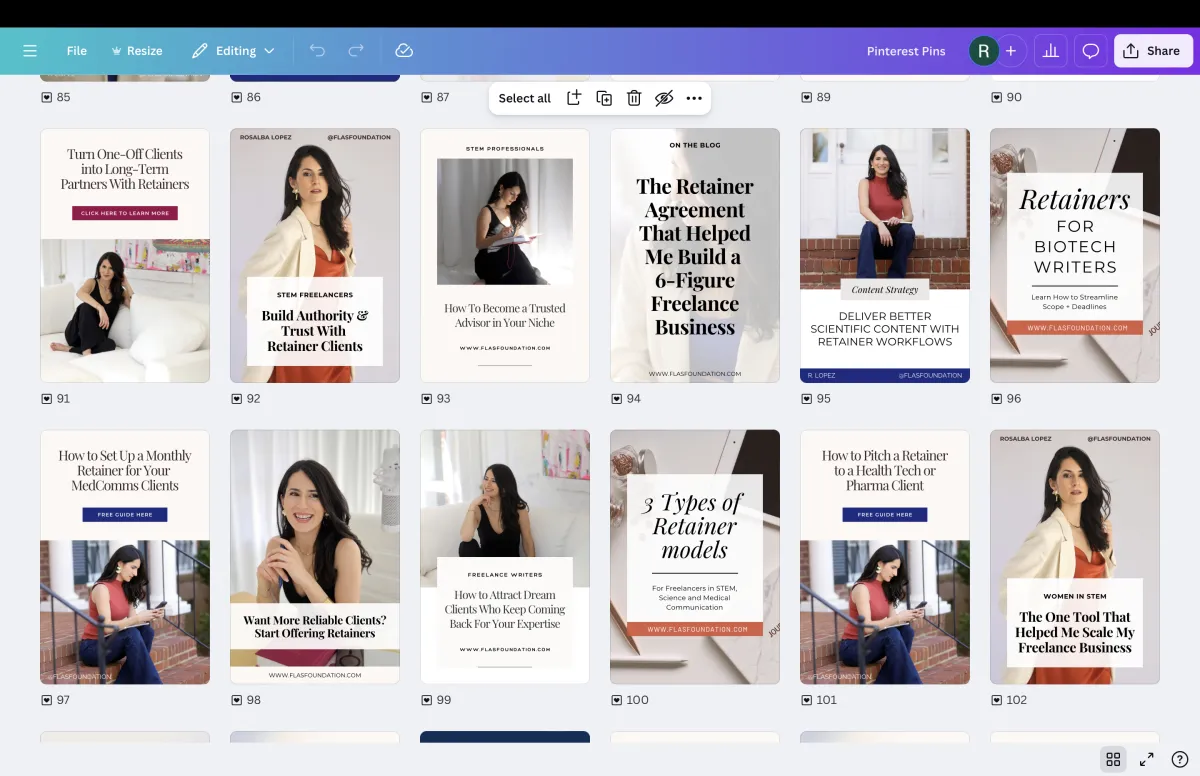
Task: Click notes icon beside page 96
Action: (996, 398)
